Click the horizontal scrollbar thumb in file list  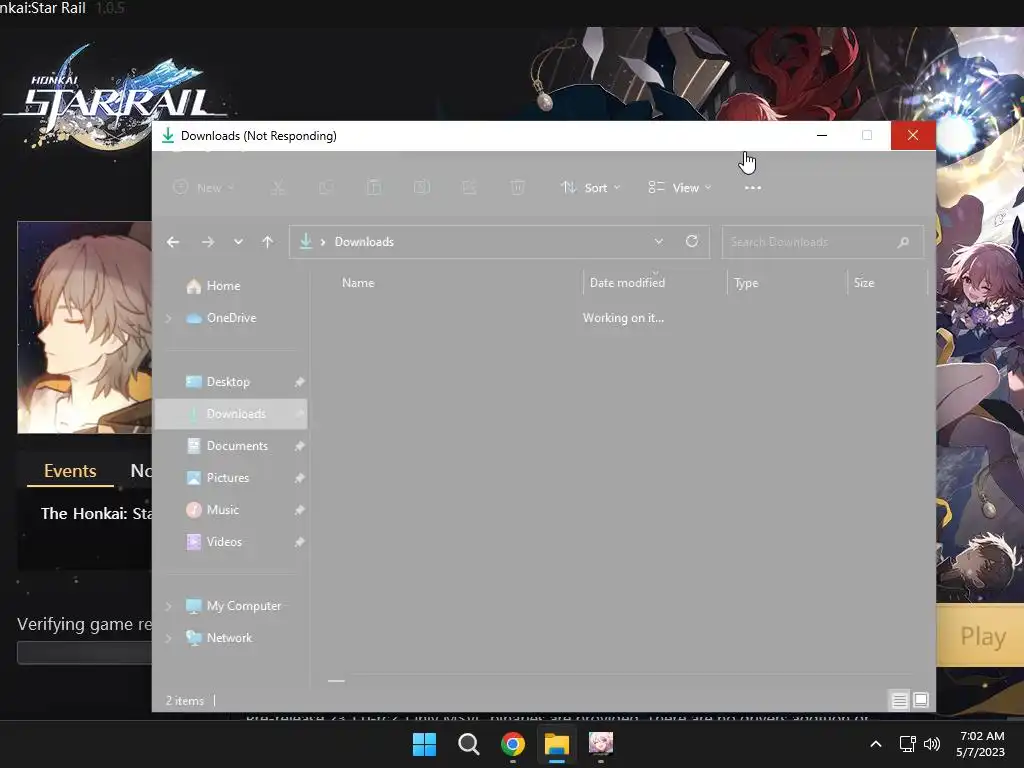pyautogui.click(x=336, y=681)
